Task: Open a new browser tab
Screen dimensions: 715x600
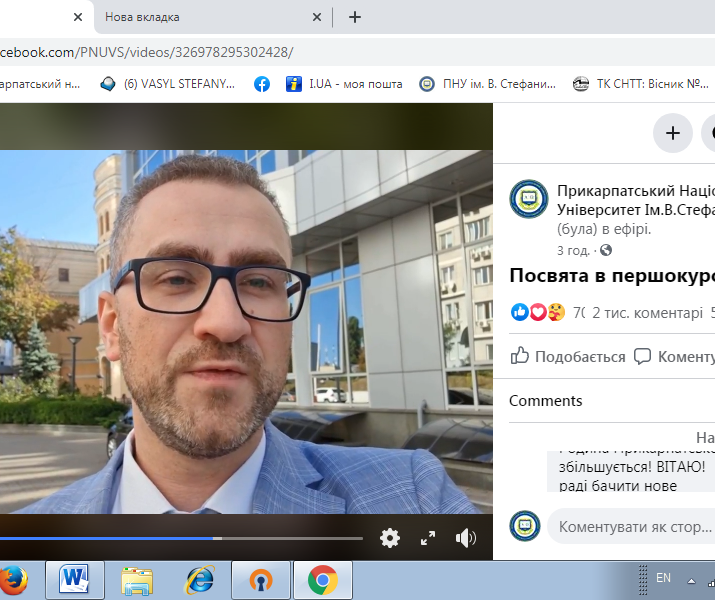Action: coord(355,17)
